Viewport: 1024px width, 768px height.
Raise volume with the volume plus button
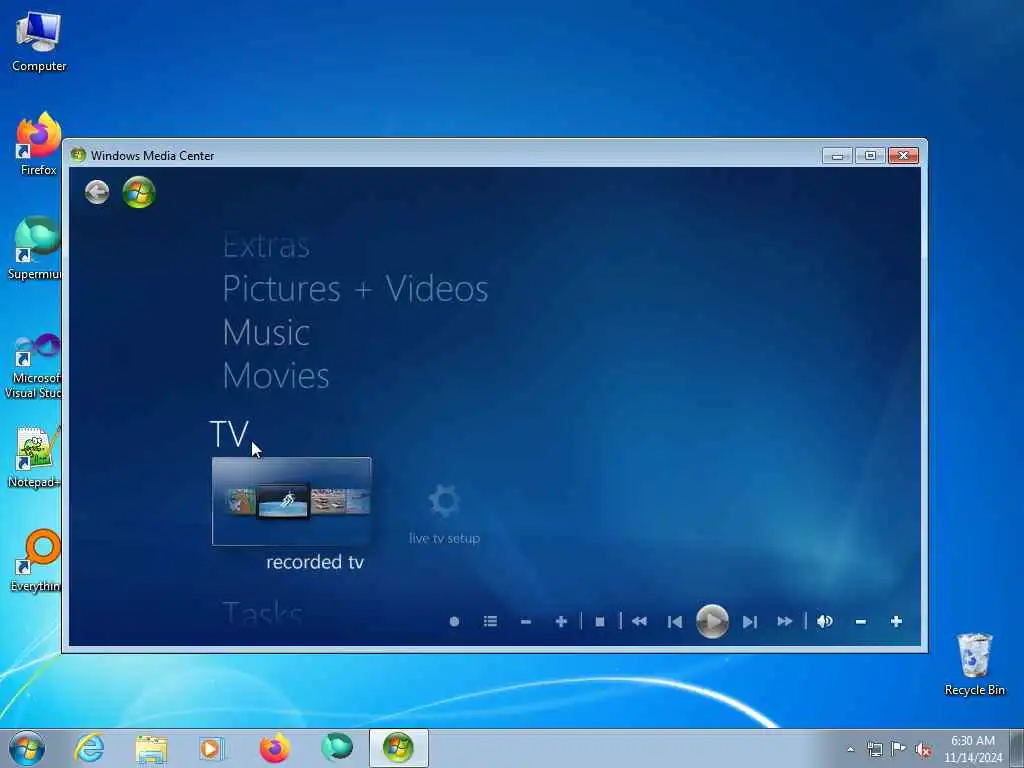tap(897, 621)
